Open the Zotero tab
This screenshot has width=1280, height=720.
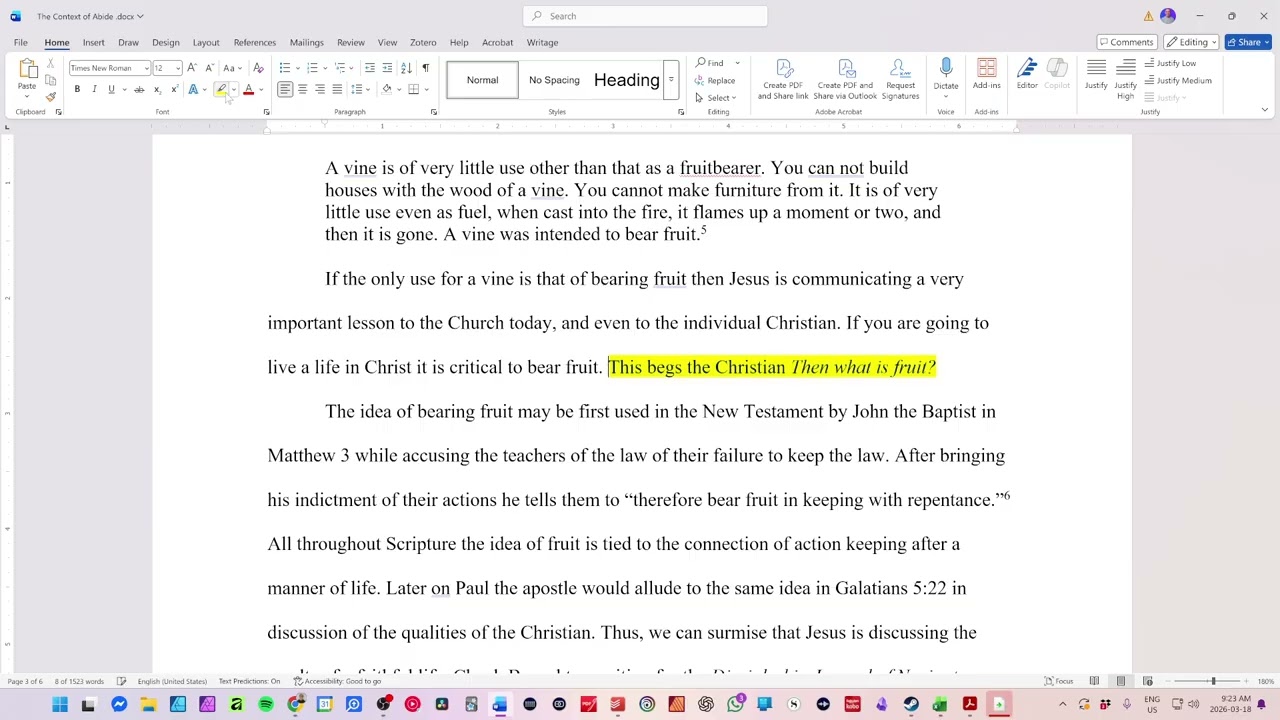pos(422,42)
